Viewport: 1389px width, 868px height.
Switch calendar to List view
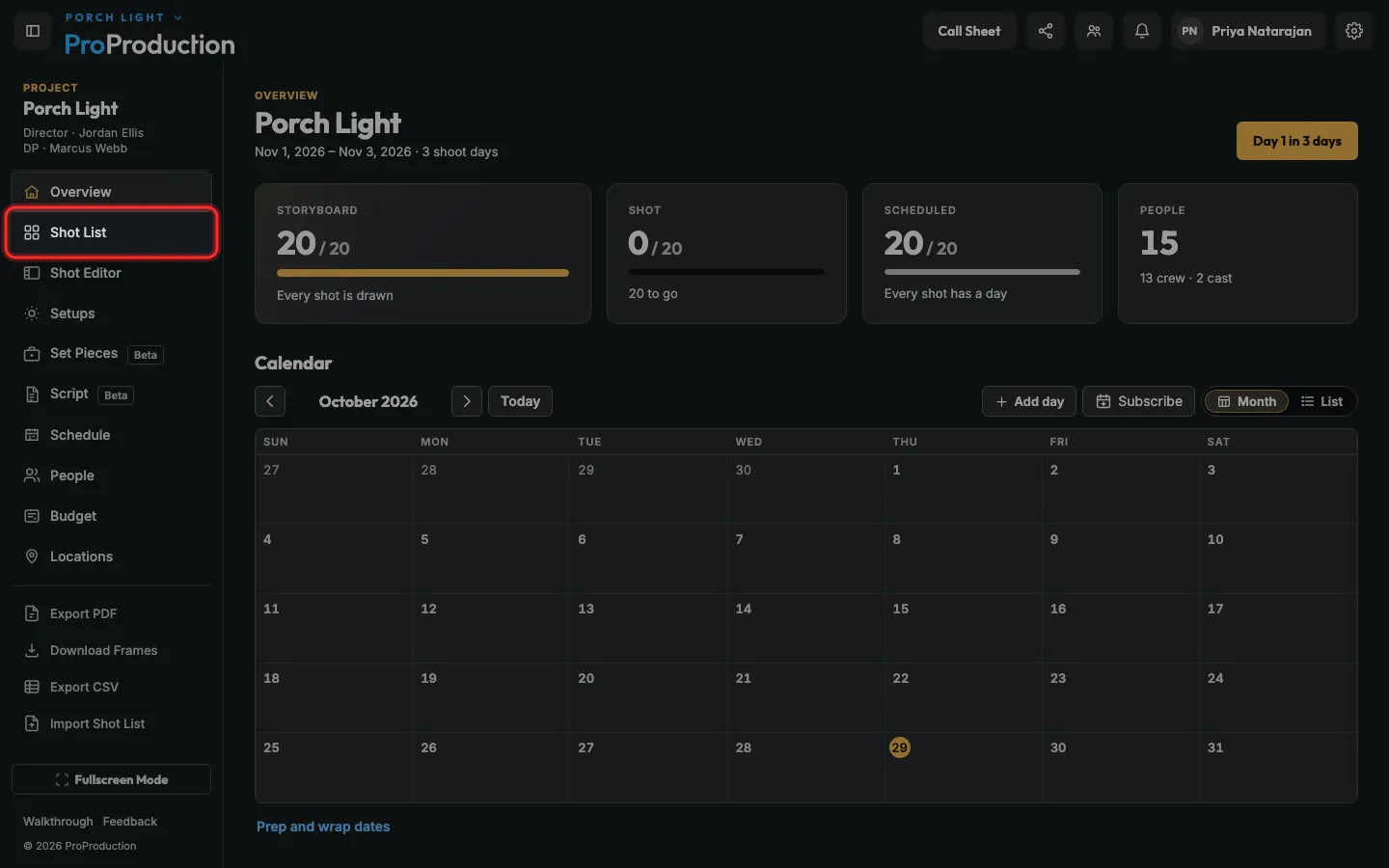(1321, 401)
